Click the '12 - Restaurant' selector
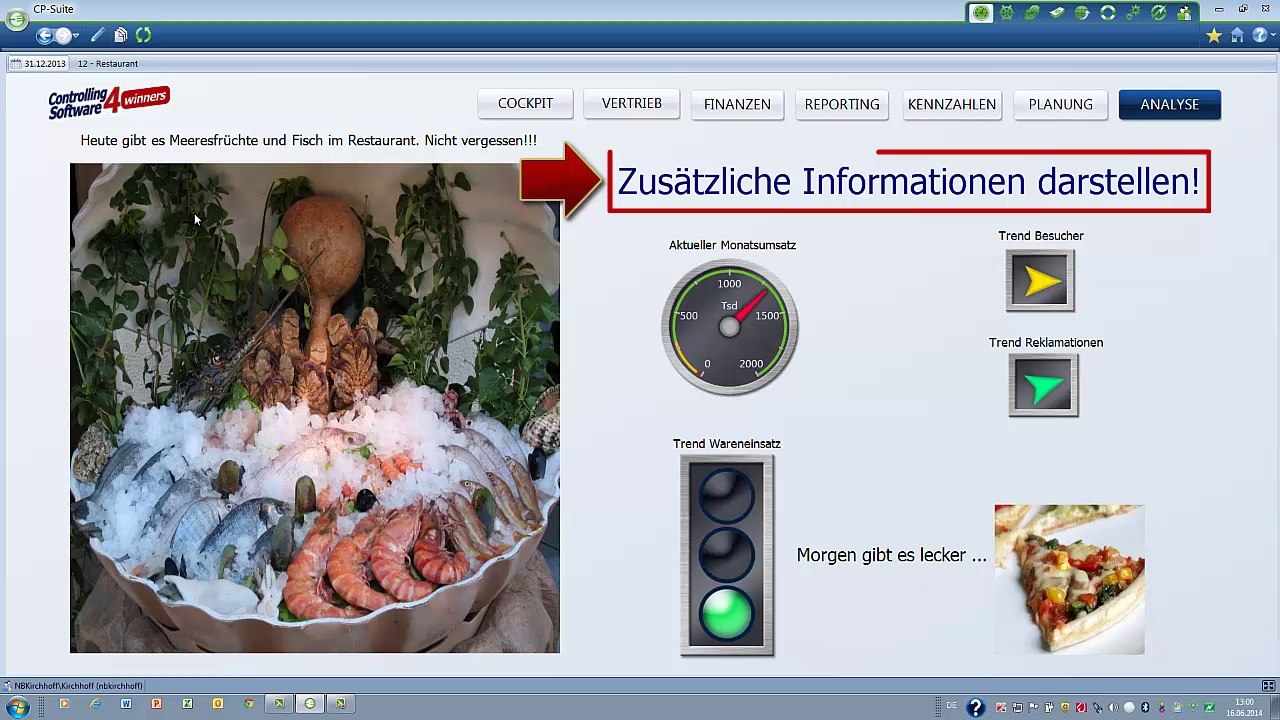Image resolution: width=1280 pixels, height=720 pixels. [108, 63]
